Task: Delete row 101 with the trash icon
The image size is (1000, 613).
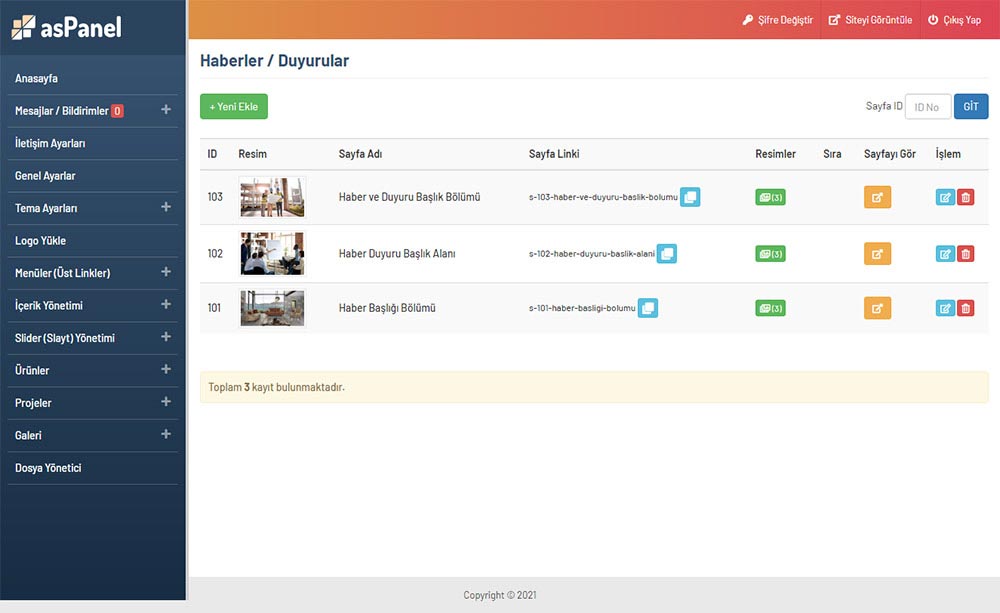Action: coord(965,308)
